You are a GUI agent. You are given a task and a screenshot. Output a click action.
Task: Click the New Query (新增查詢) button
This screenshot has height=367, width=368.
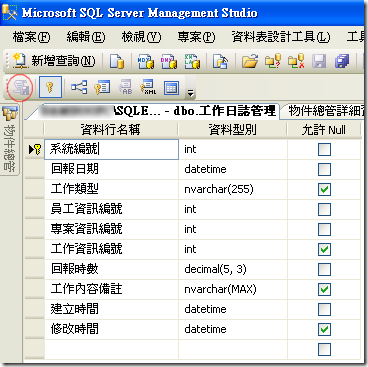54,61
